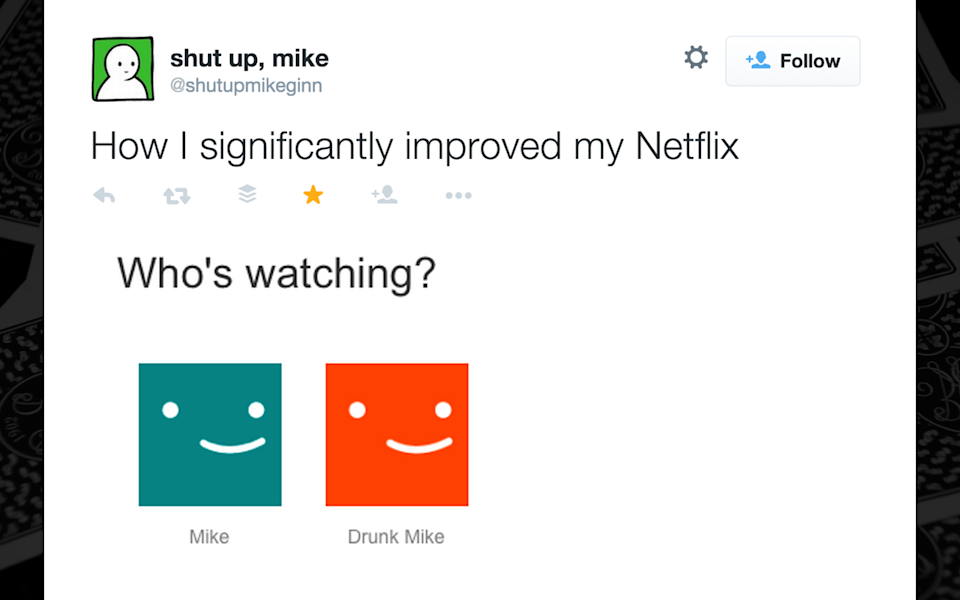This screenshot has width=960, height=600.
Task: Reply to the tweet
Action: tap(104, 195)
